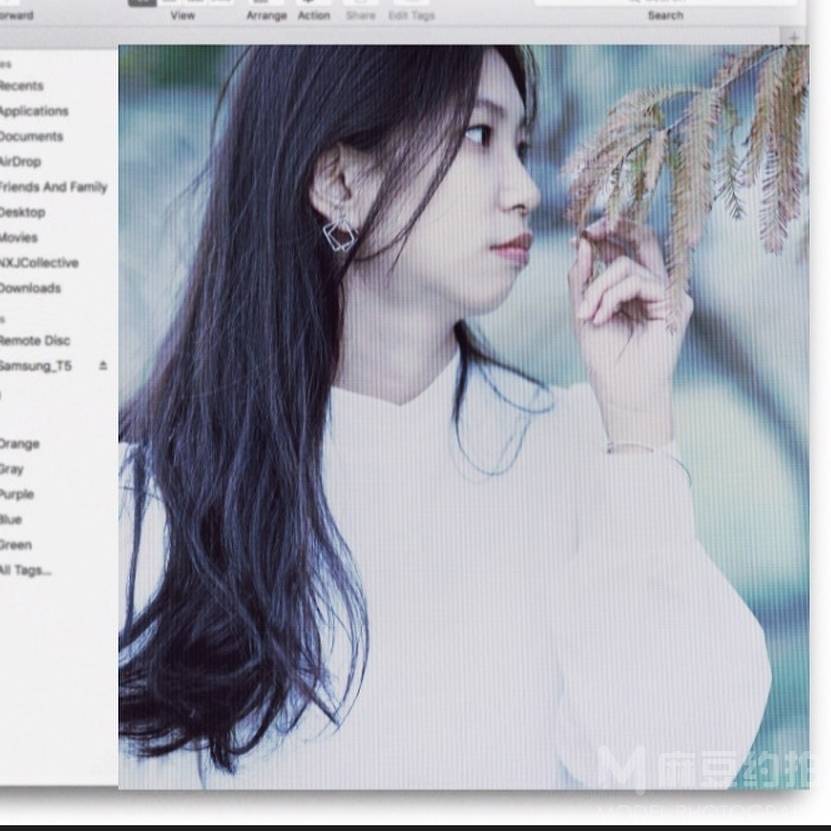Open the Movies folder in the sidebar
831x831 pixels.
coord(18,238)
